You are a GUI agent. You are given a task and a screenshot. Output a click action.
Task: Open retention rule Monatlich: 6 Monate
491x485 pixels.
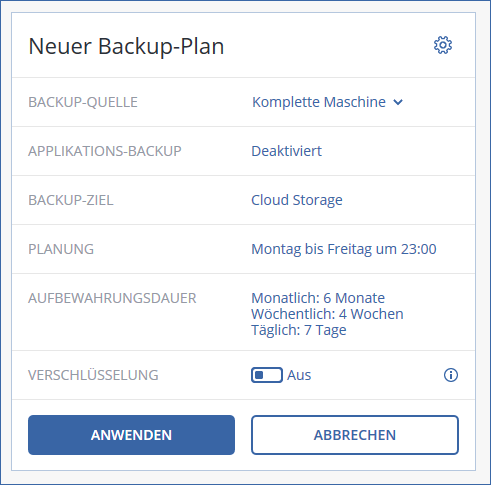point(318,298)
